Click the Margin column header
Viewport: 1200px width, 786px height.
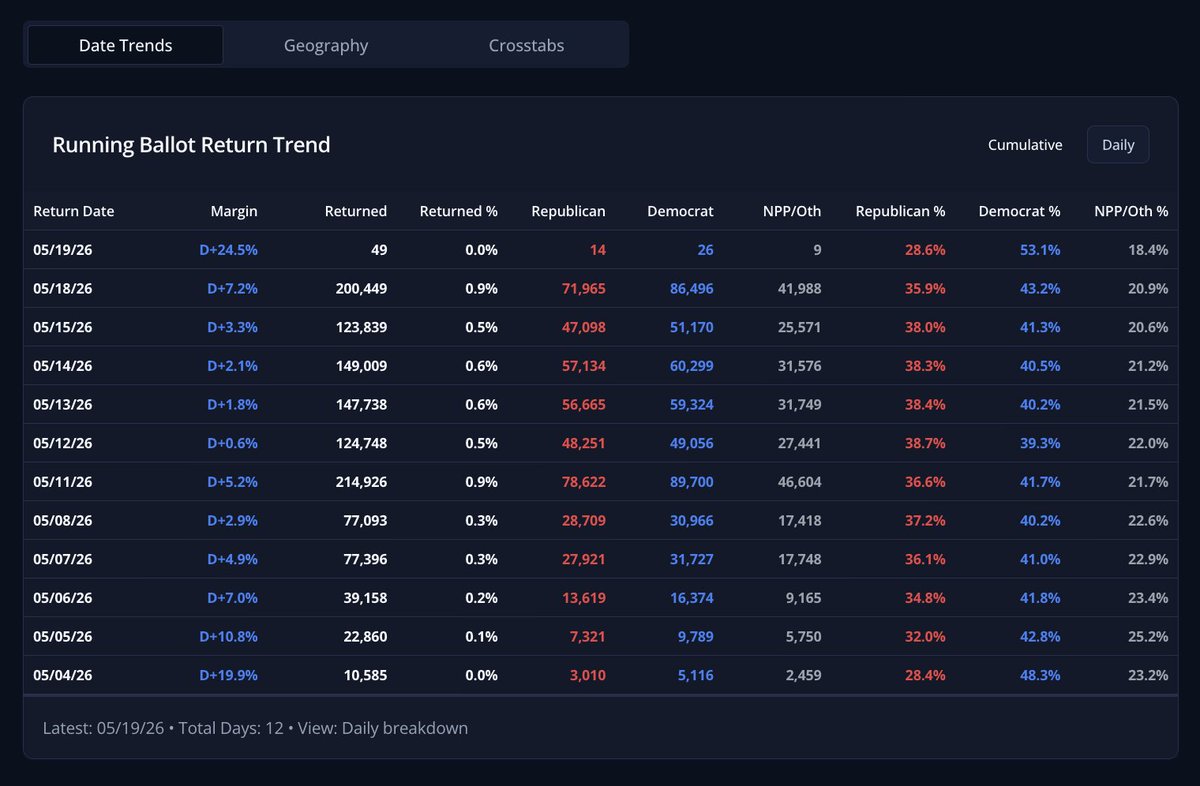pos(234,211)
